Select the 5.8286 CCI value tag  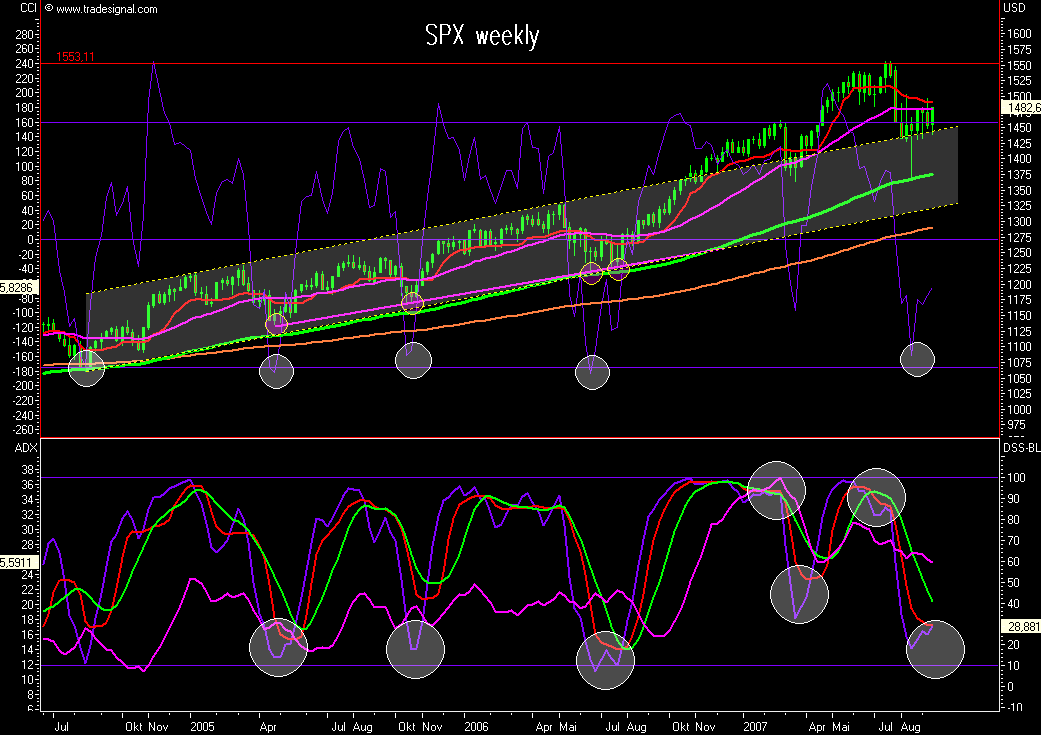pyautogui.click(x=19, y=286)
